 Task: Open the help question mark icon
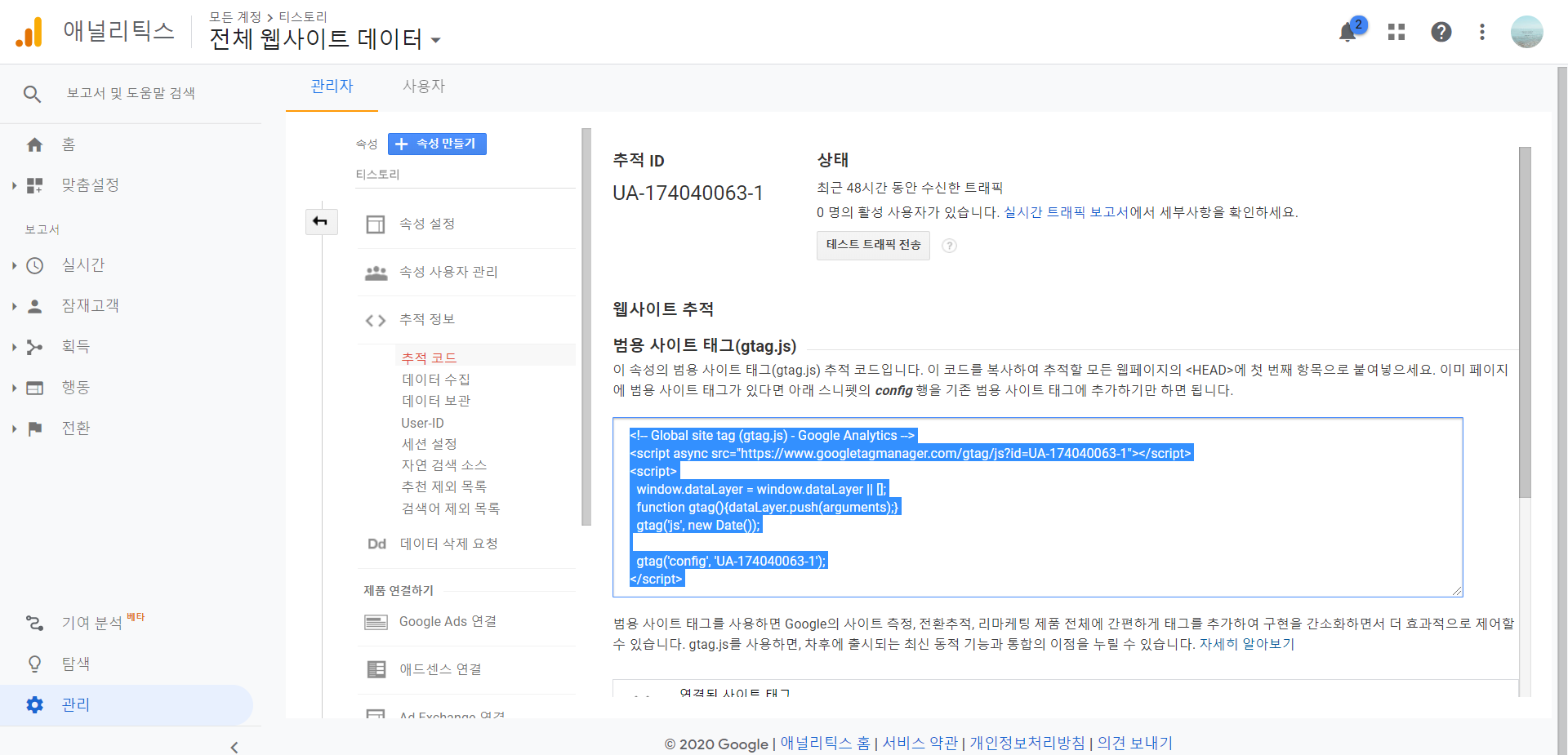(1441, 32)
